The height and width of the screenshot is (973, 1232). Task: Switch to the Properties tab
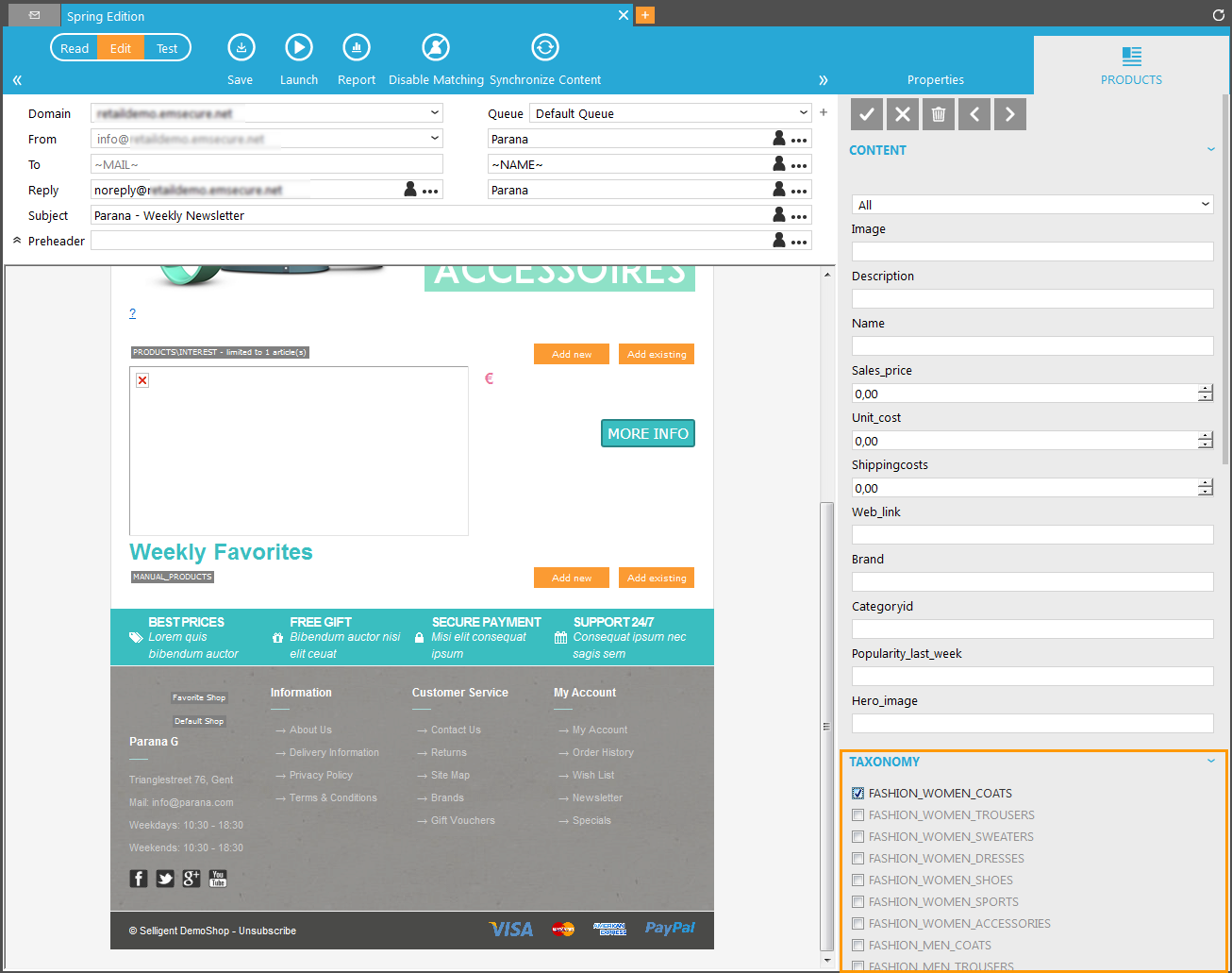click(x=935, y=80)
